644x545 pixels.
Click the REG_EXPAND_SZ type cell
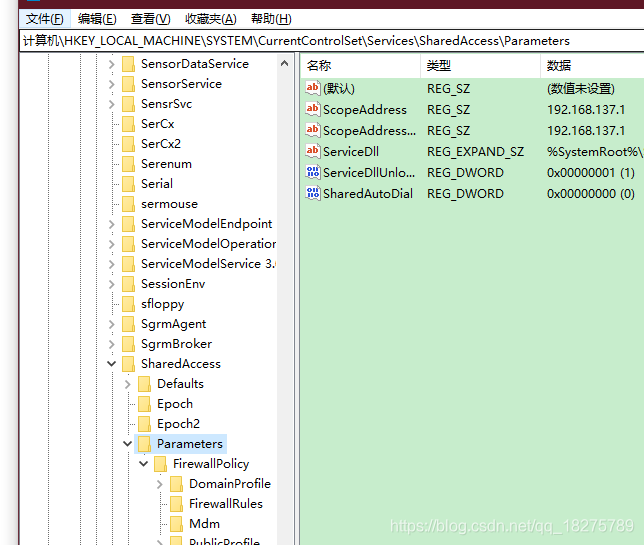[x=475, y=152]
